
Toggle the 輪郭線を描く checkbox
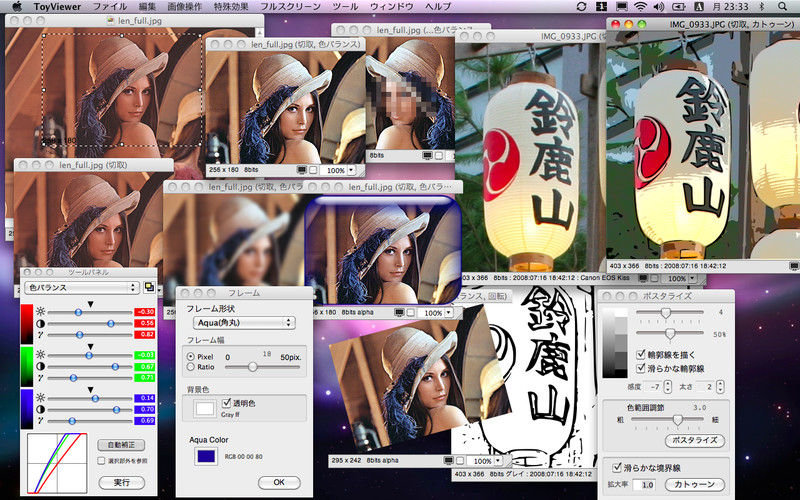(x=641, y=355)
